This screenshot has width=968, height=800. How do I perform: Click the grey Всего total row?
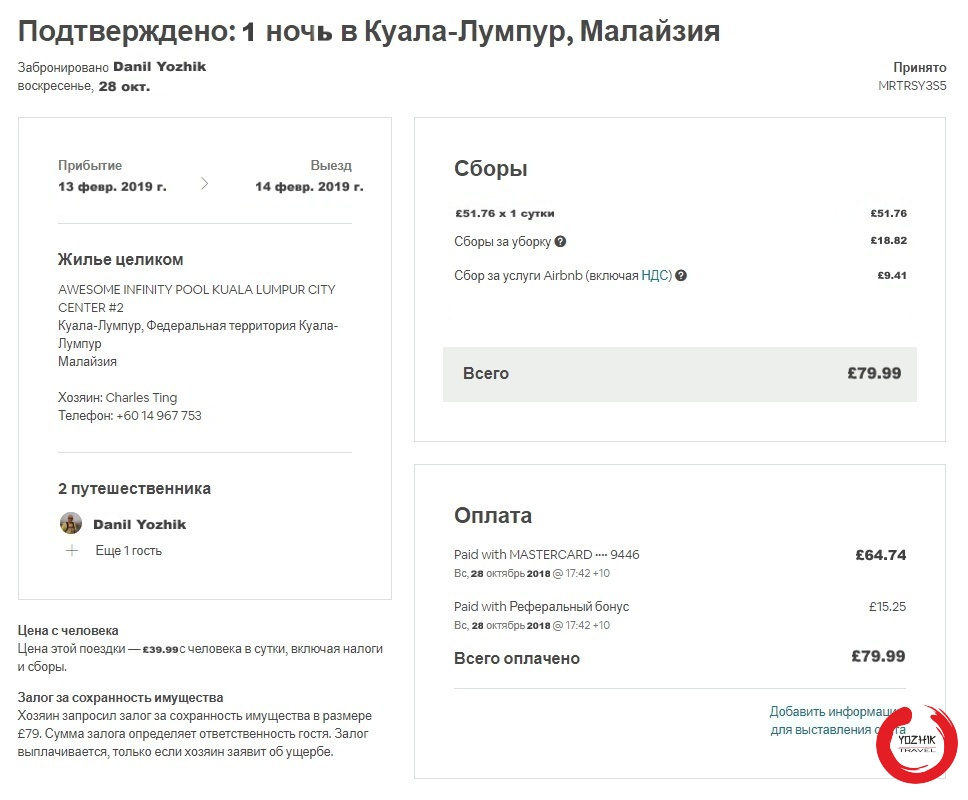(x=679, y=374)
